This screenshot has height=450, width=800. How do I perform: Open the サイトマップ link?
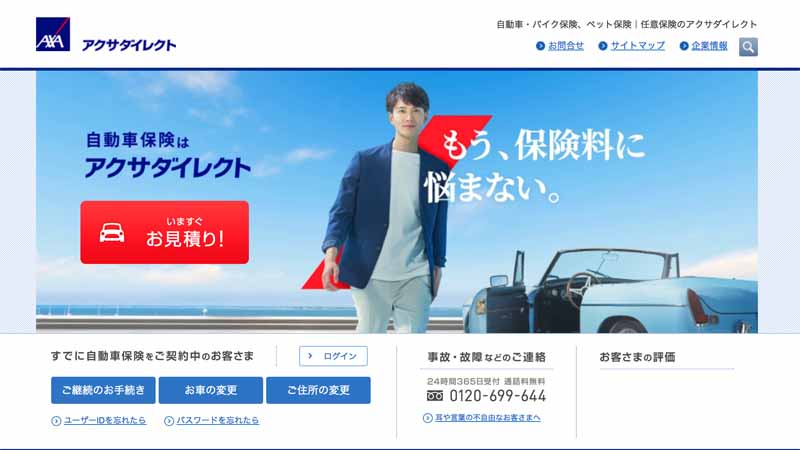(638, 46)
